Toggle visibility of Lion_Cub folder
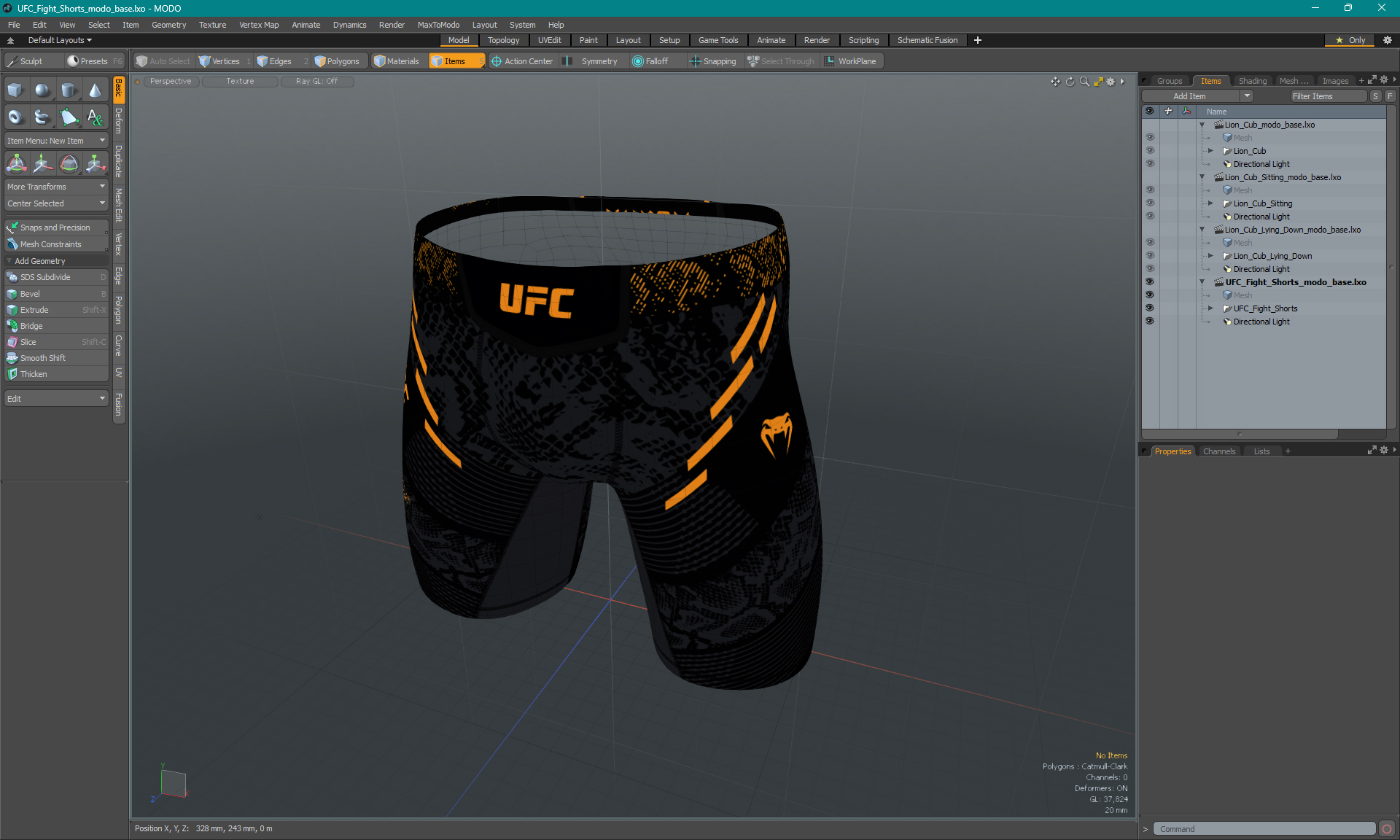The width and height of the screenshot is (1400, 840). 1150,151
